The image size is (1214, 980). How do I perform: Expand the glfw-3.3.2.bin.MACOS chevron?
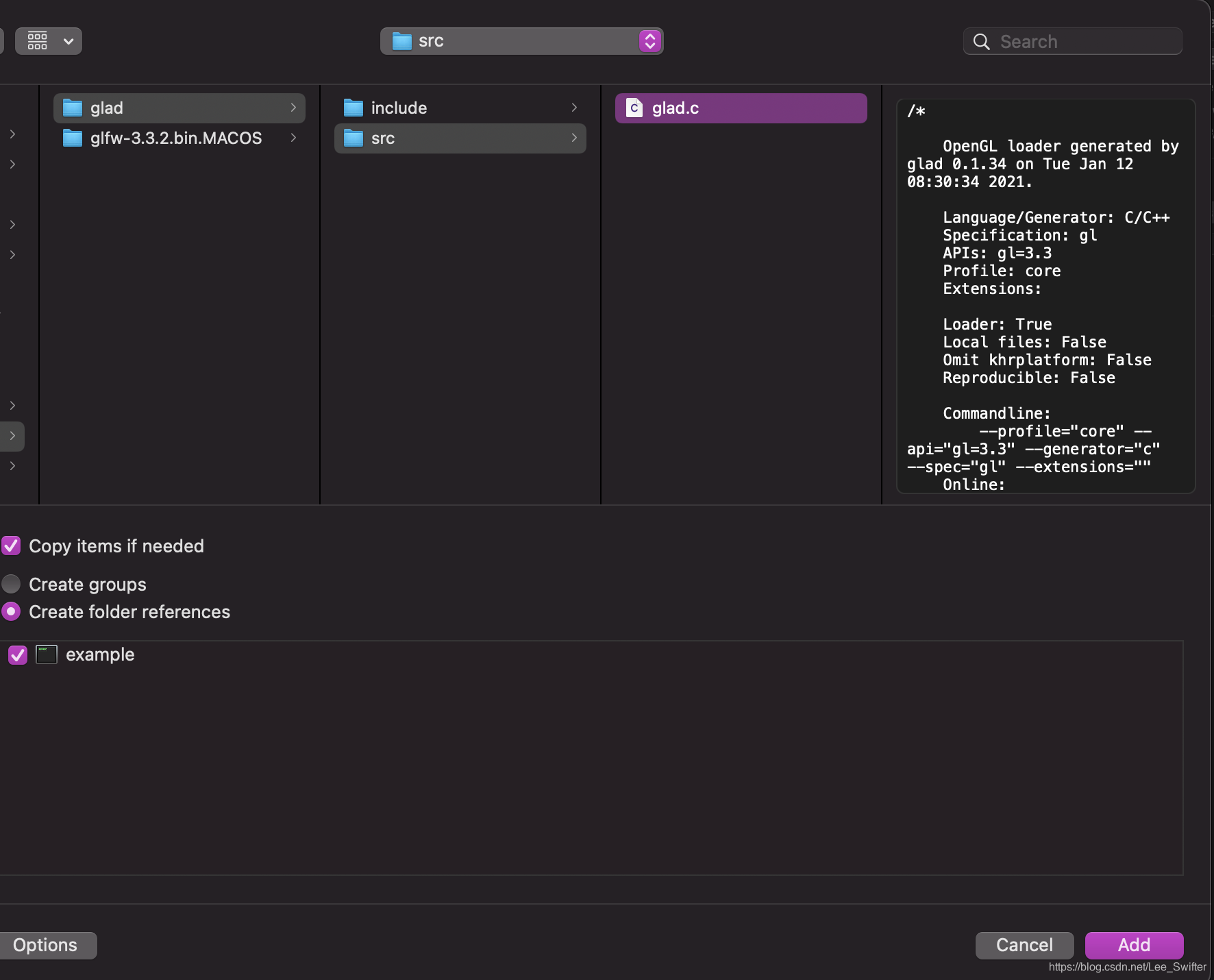293,138
